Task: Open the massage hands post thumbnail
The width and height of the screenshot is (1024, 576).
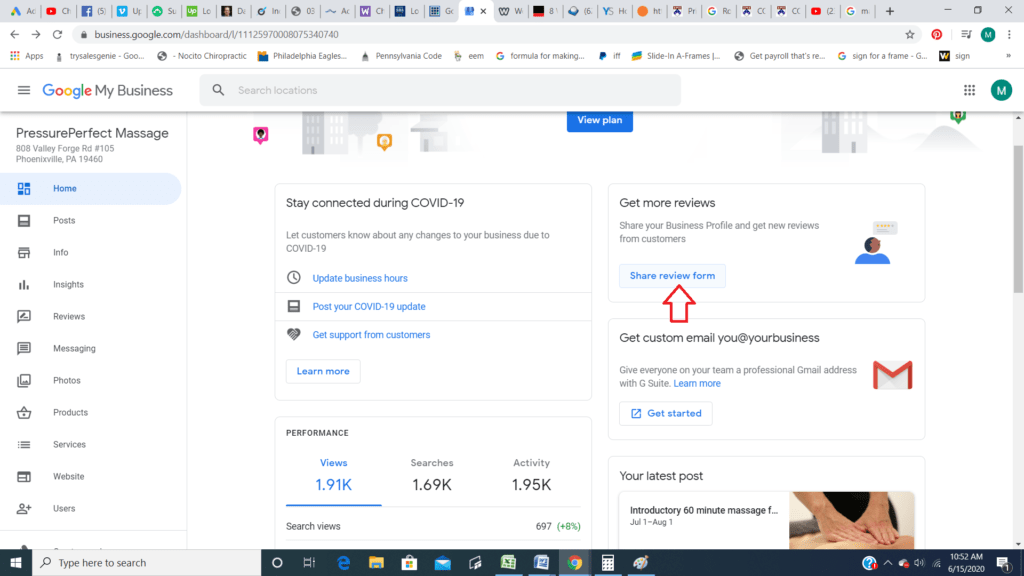Action: point(852,520)
